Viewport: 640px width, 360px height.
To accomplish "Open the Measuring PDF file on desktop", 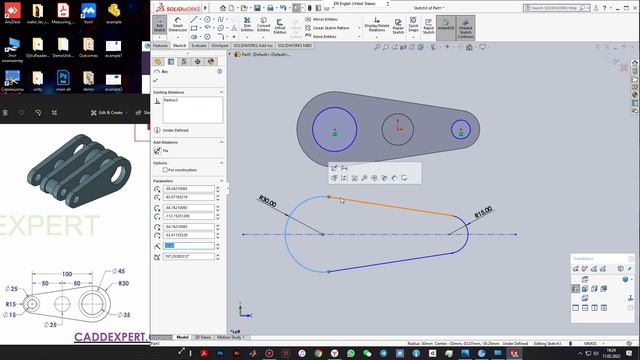I will point(63,13).
